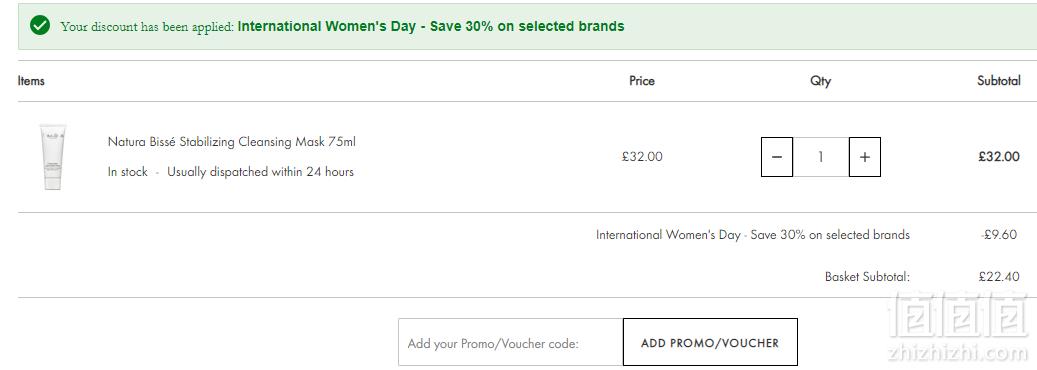Image resolution: width=1037 pixels, height=370 pixels.
Task: Click the Add your Promo/Voucher code field
Action: click(511, 342)
